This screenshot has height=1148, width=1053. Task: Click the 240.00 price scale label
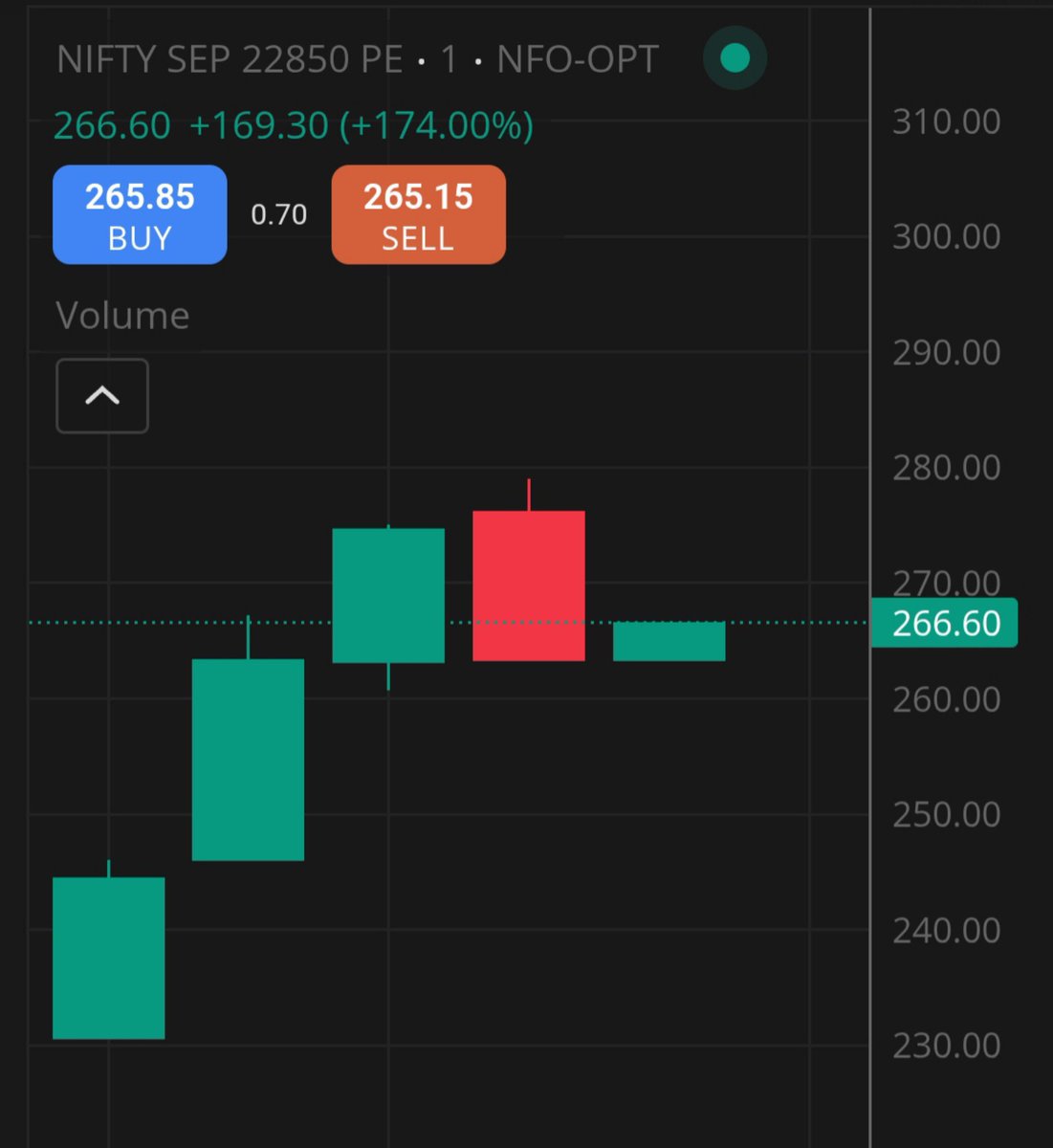946,930
